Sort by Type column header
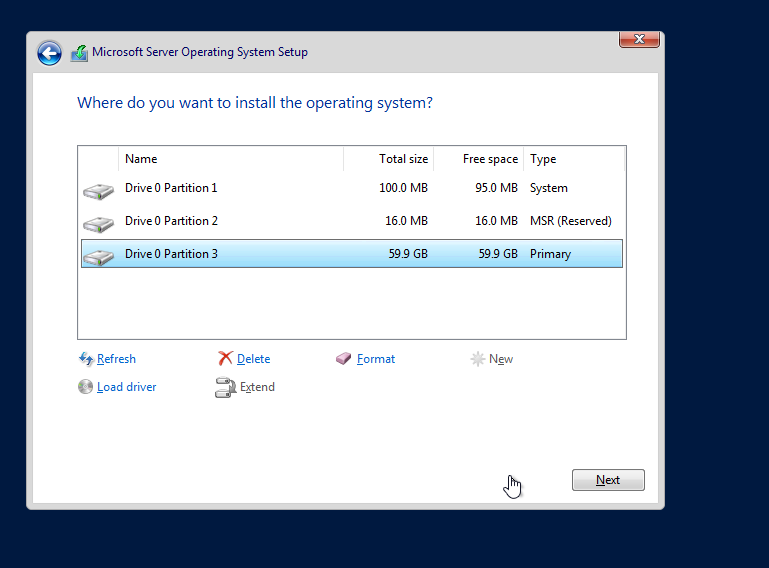Image resolution: width=769 pixels, height=568 pixels. tap(574, 159)
